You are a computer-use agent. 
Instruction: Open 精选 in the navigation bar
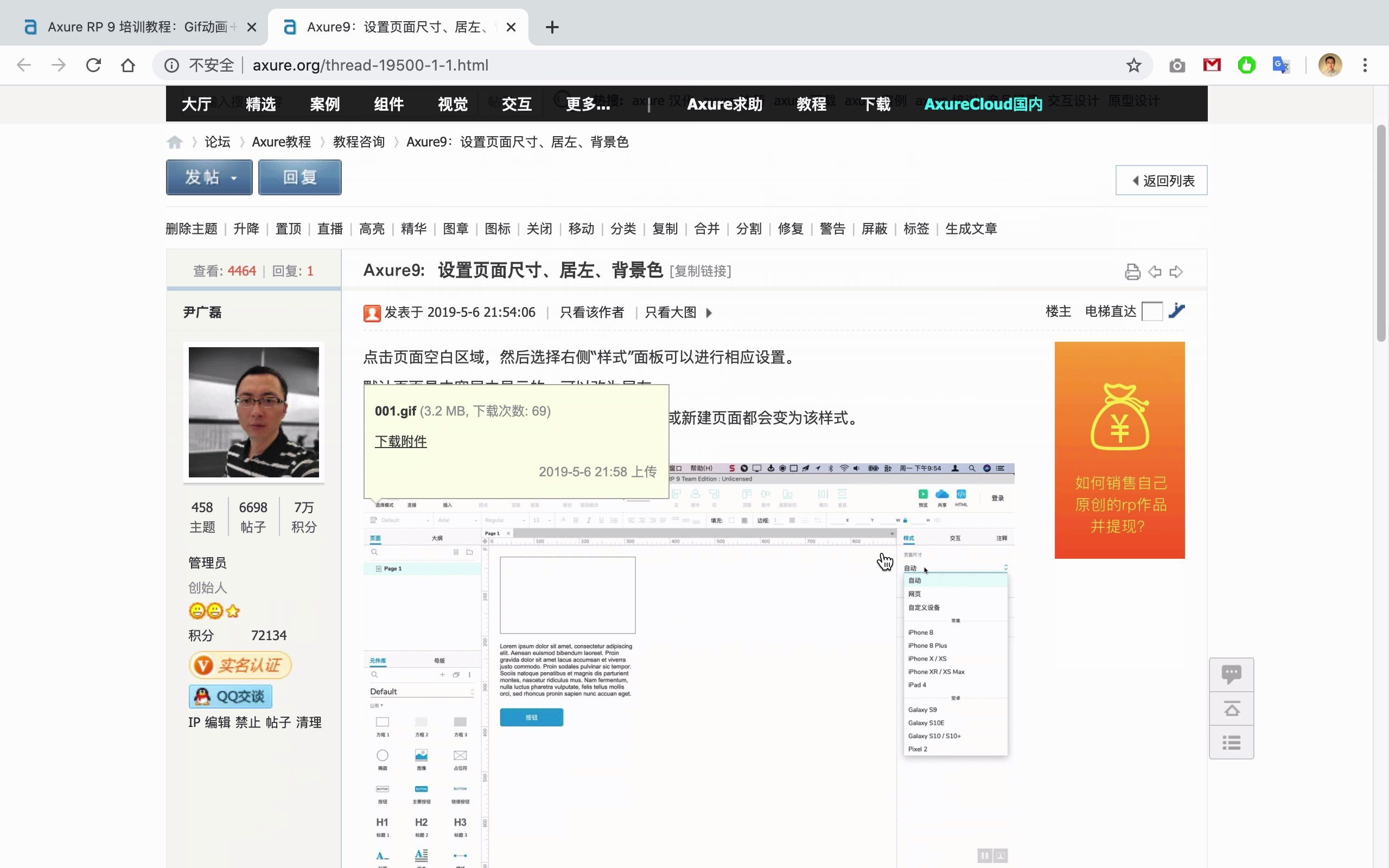tap(260, 104)
